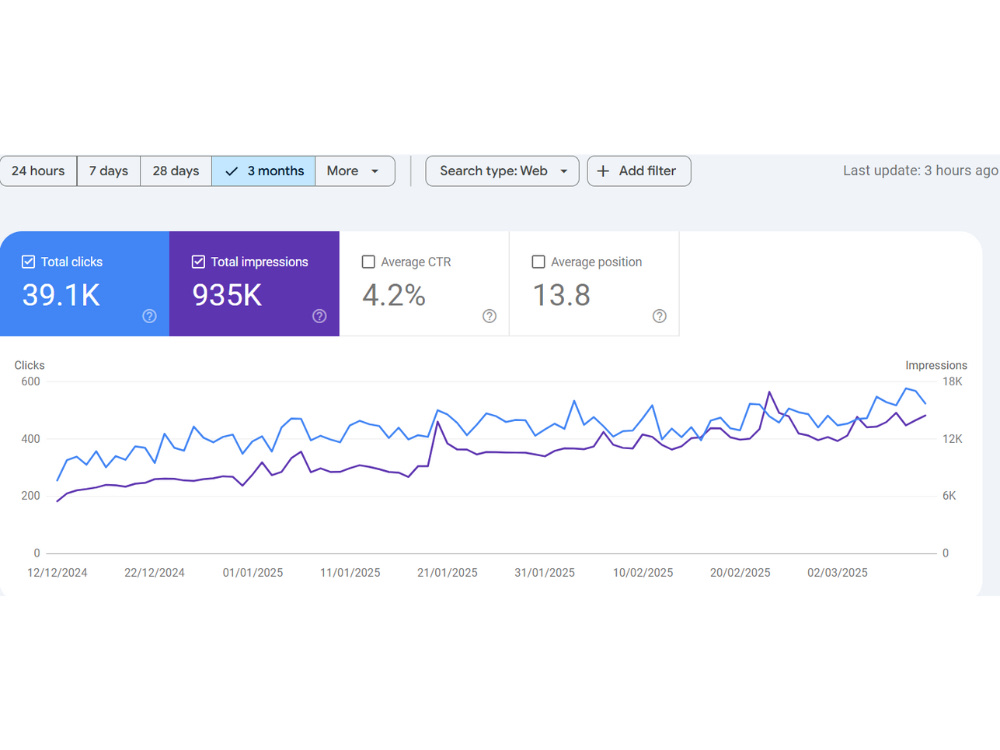Click the 13.8 average position value

[x=561, y=295]
